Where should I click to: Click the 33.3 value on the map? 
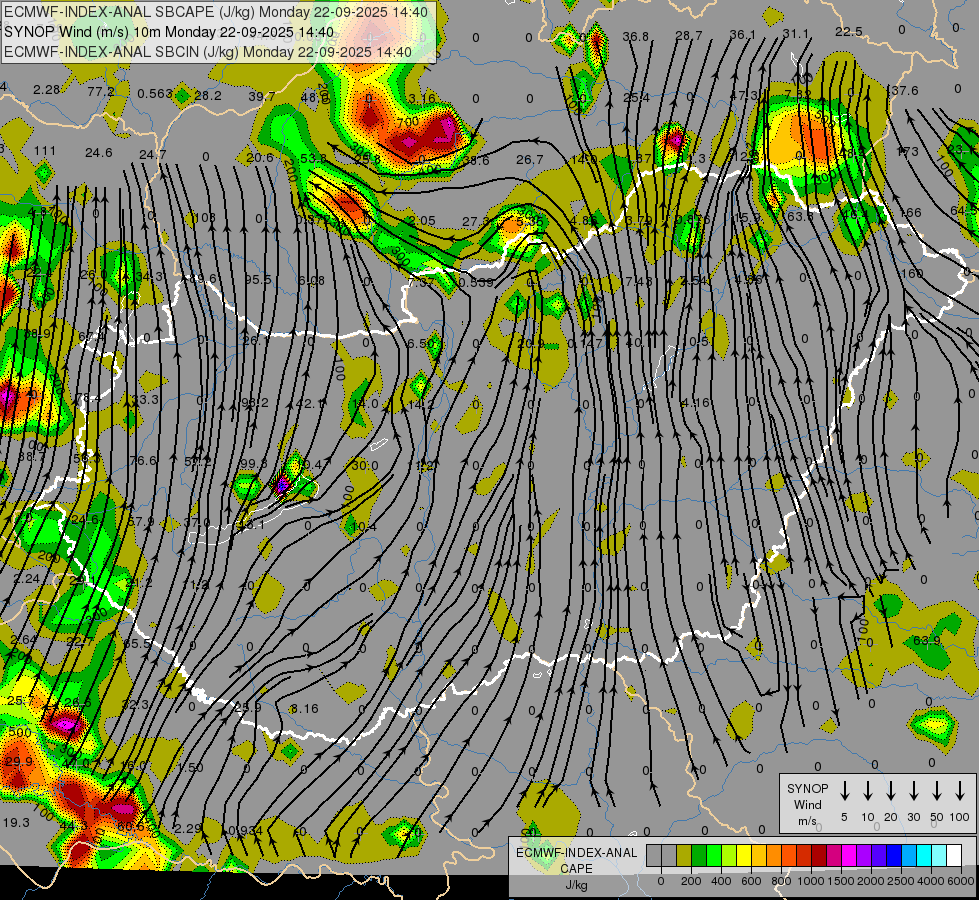(145, 400)
